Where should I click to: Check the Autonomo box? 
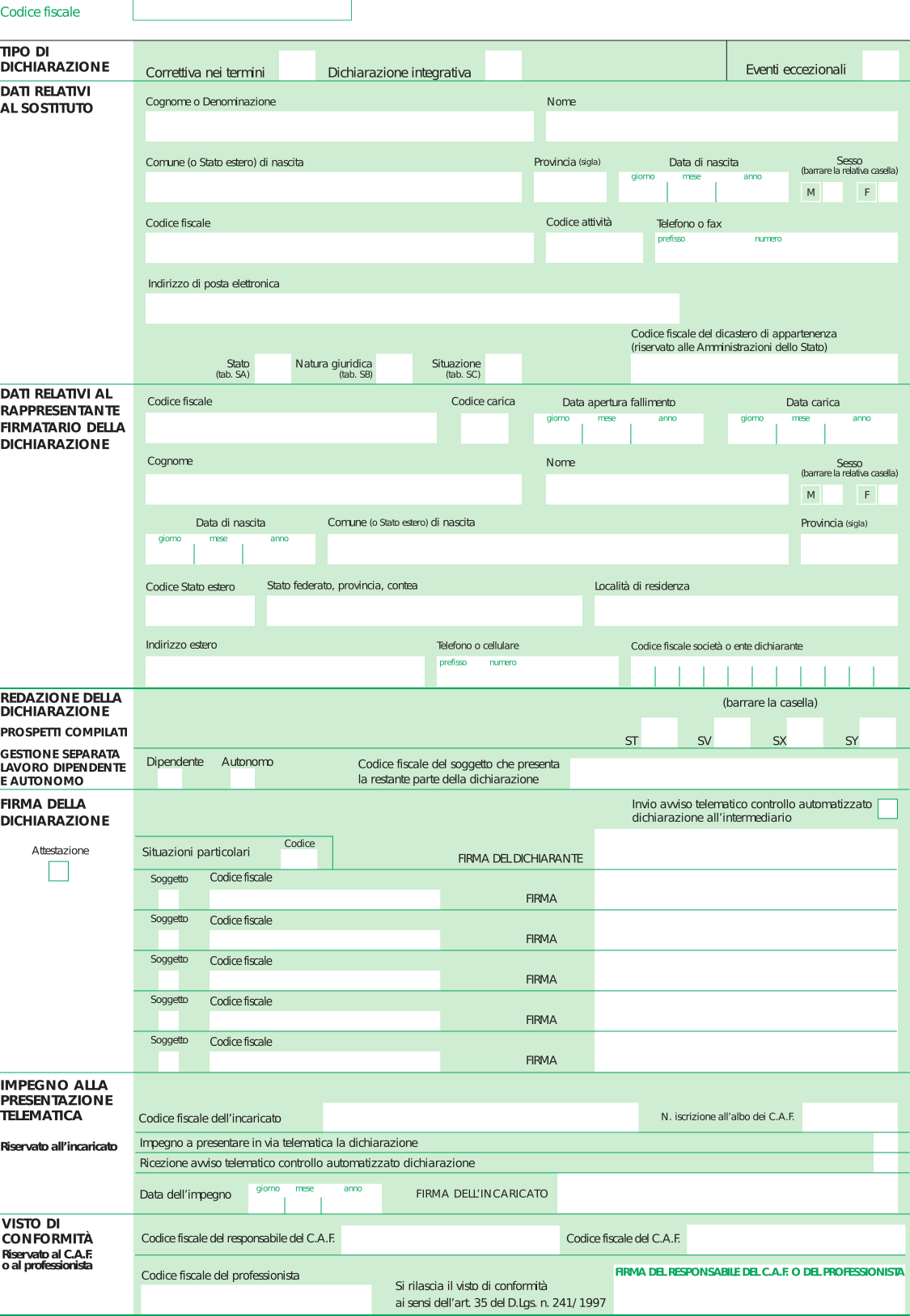(x=243, y=778)
